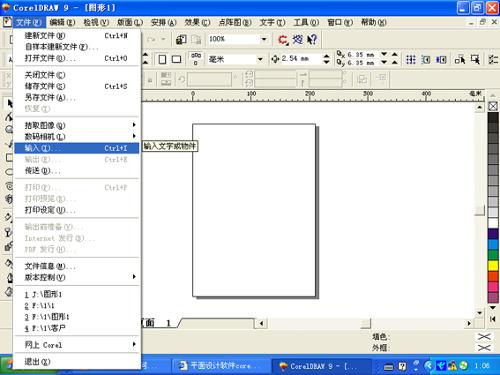Click the blue star script icon on toolbar
The image size is (500, 375).
pyautogui.click(x=298, y=40)
